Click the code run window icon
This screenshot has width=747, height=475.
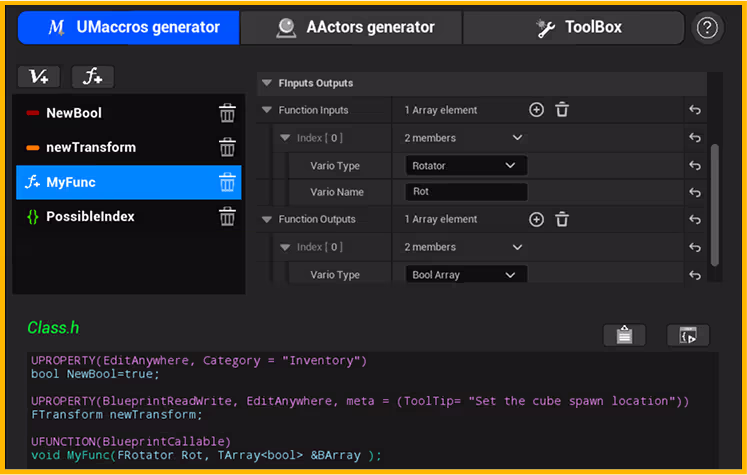(x=688, y=335)
